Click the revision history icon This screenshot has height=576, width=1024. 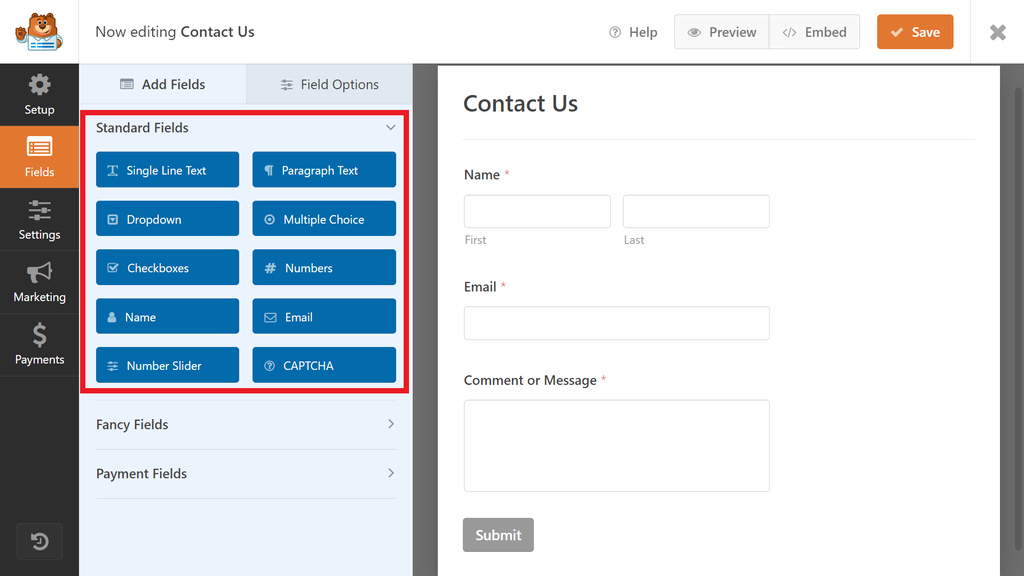[x=39, y=541]
